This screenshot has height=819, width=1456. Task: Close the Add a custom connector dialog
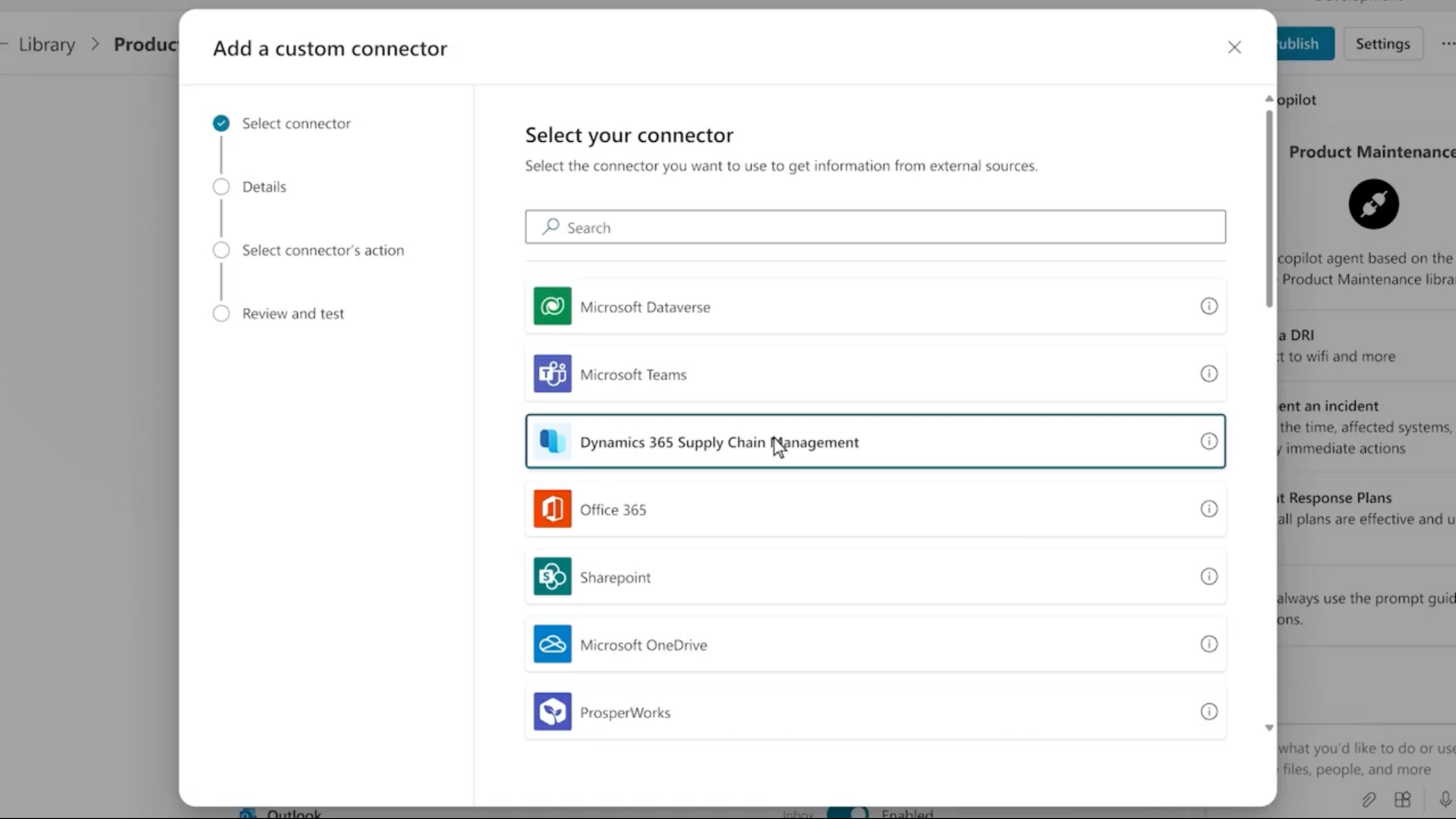(x=1234, y=48)
